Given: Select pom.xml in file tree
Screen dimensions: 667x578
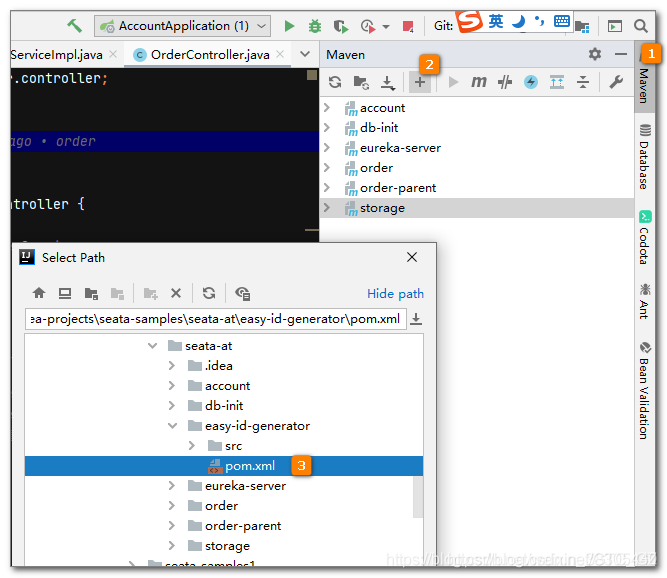Looking at the screenshot, I should pos(224,466).
